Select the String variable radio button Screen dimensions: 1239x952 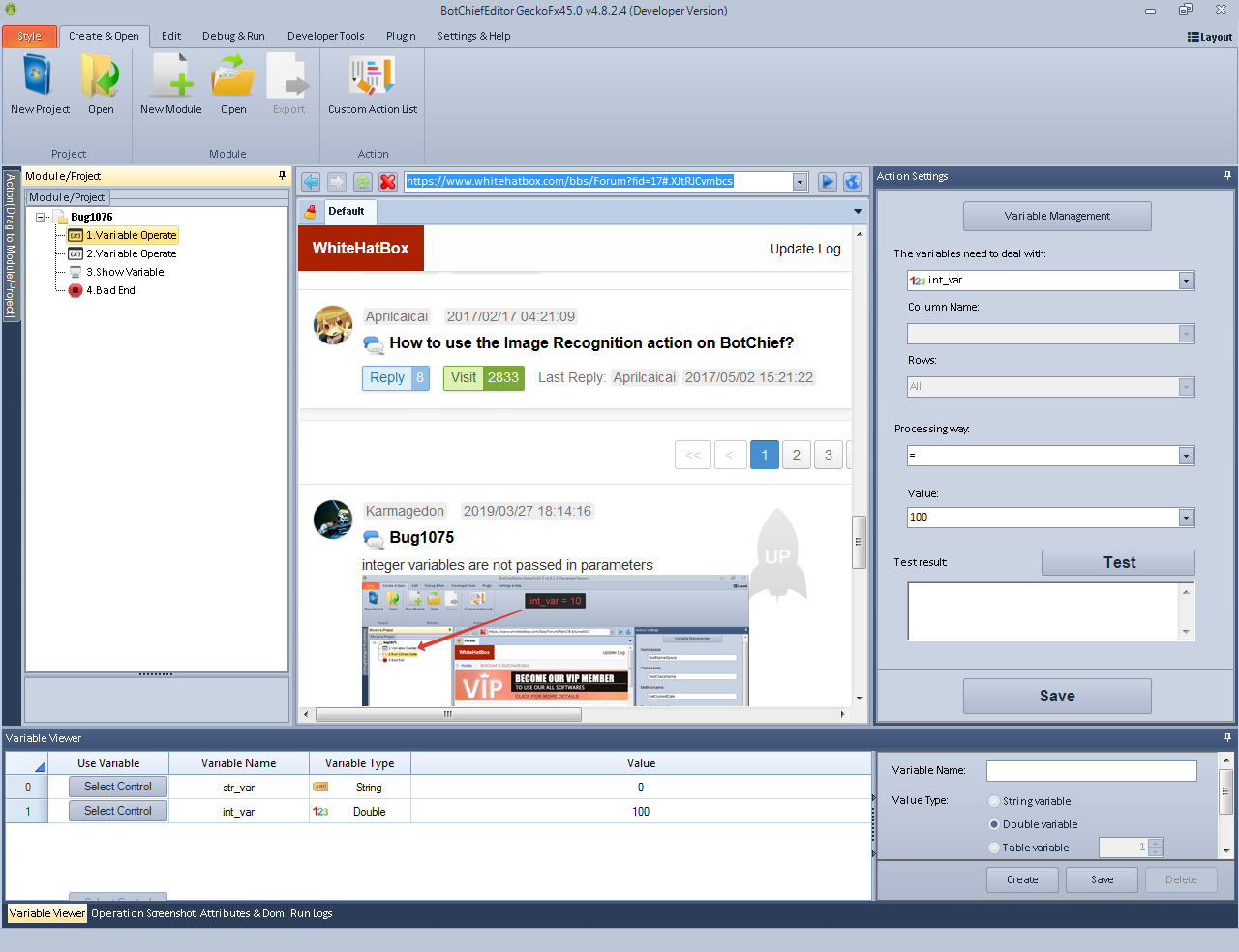pos(994,801)
